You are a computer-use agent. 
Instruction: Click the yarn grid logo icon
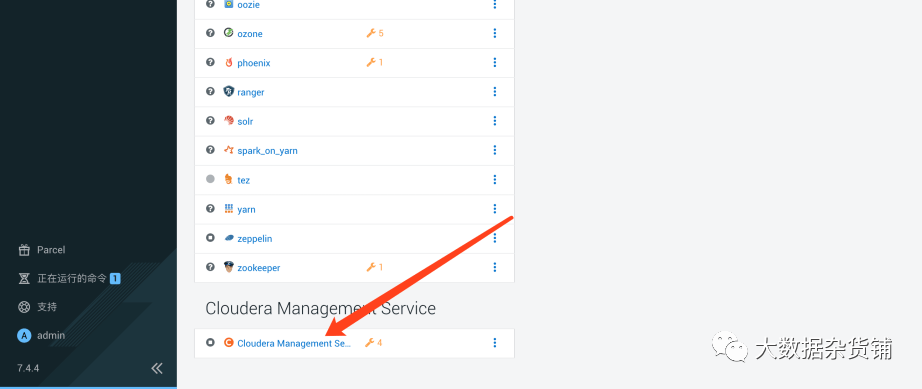click(229, 209)
